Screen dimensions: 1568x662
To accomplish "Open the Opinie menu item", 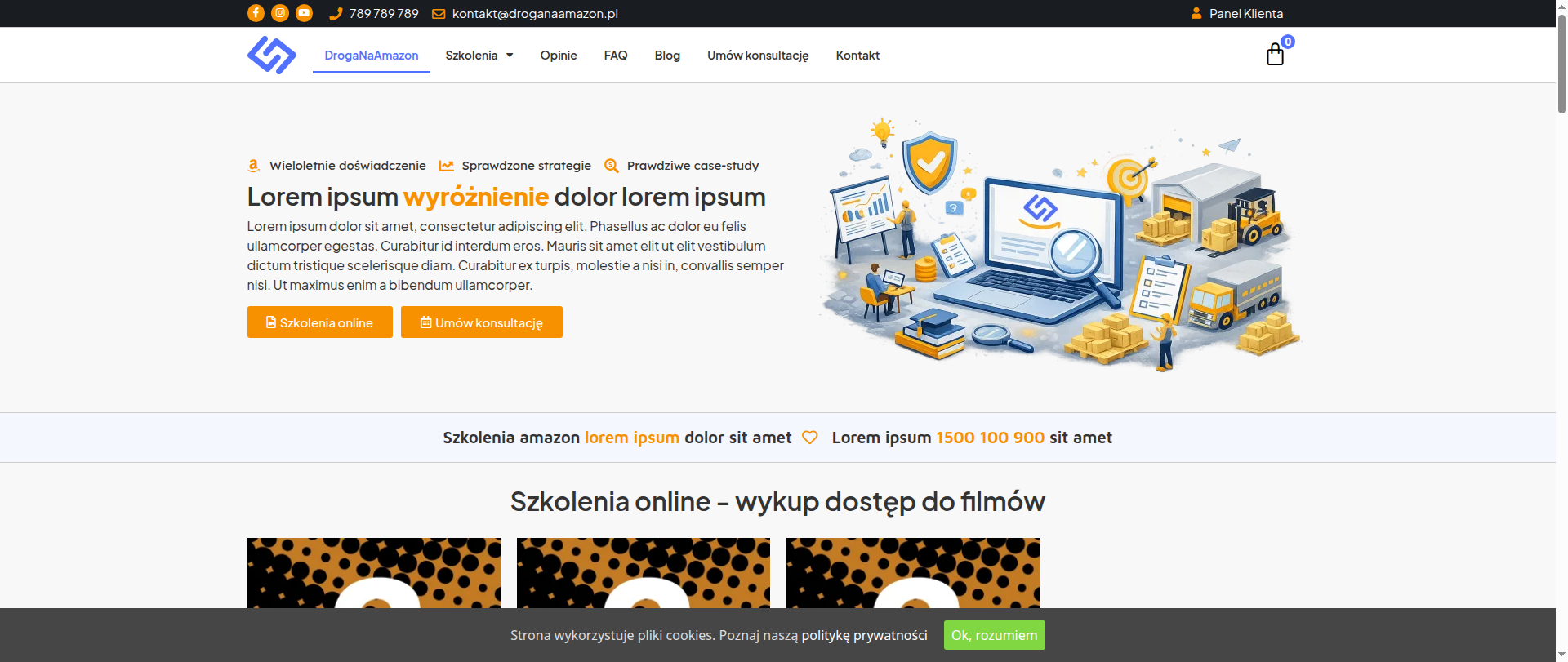I will click(559, 56).
